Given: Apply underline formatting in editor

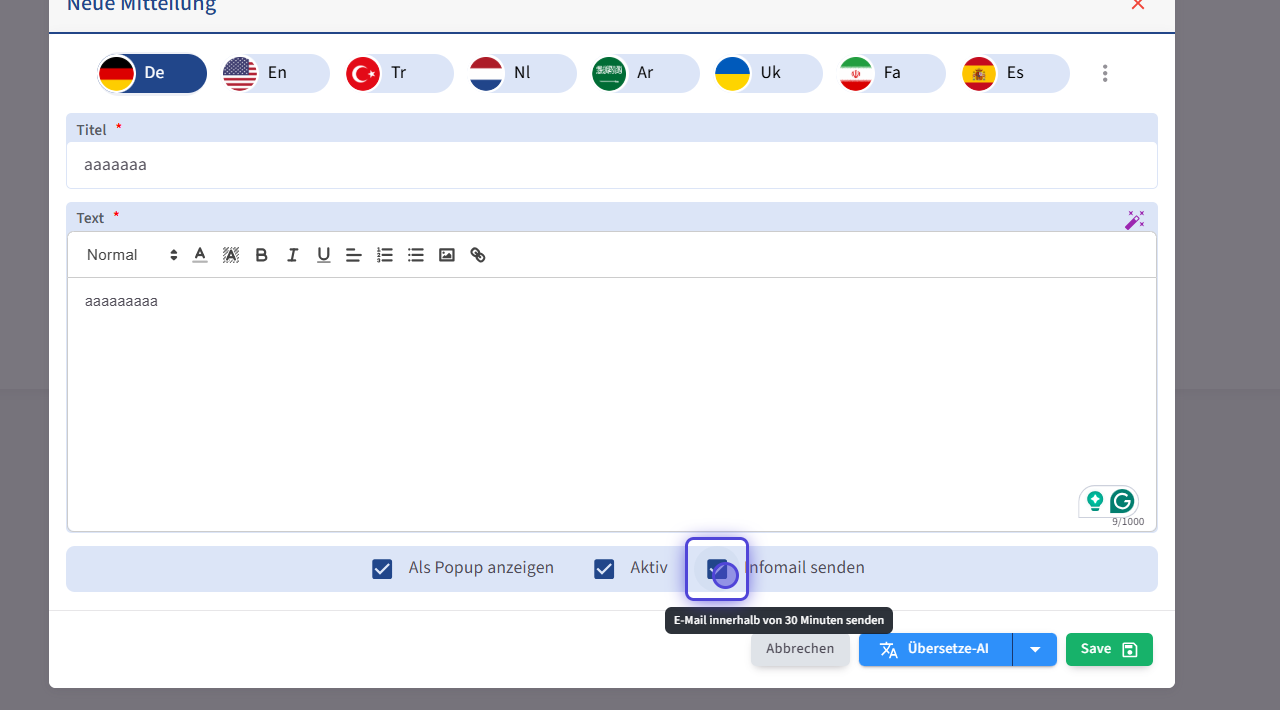Looking at the screenshot, I should click(x=323, y=255).
